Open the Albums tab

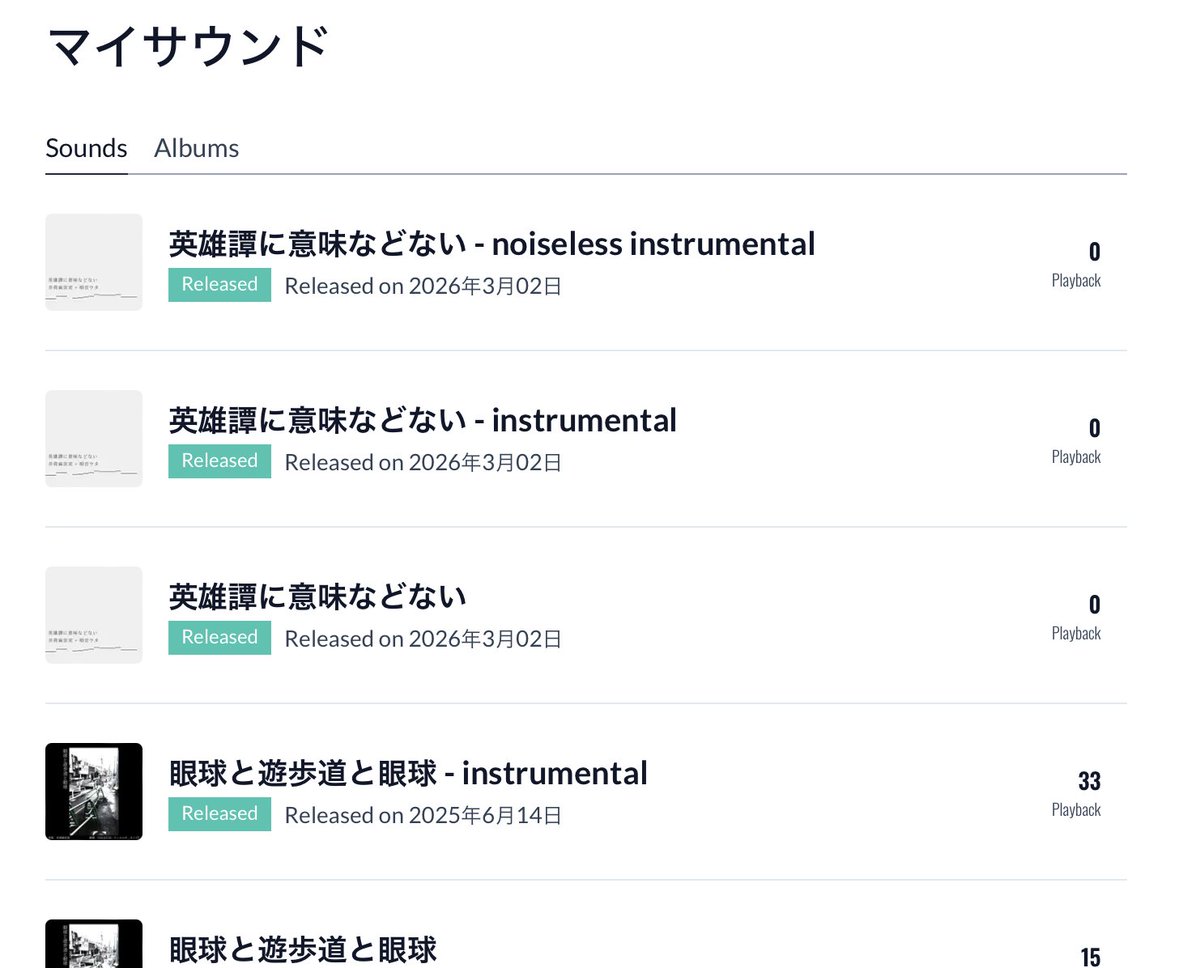click(x=196, y=148)
